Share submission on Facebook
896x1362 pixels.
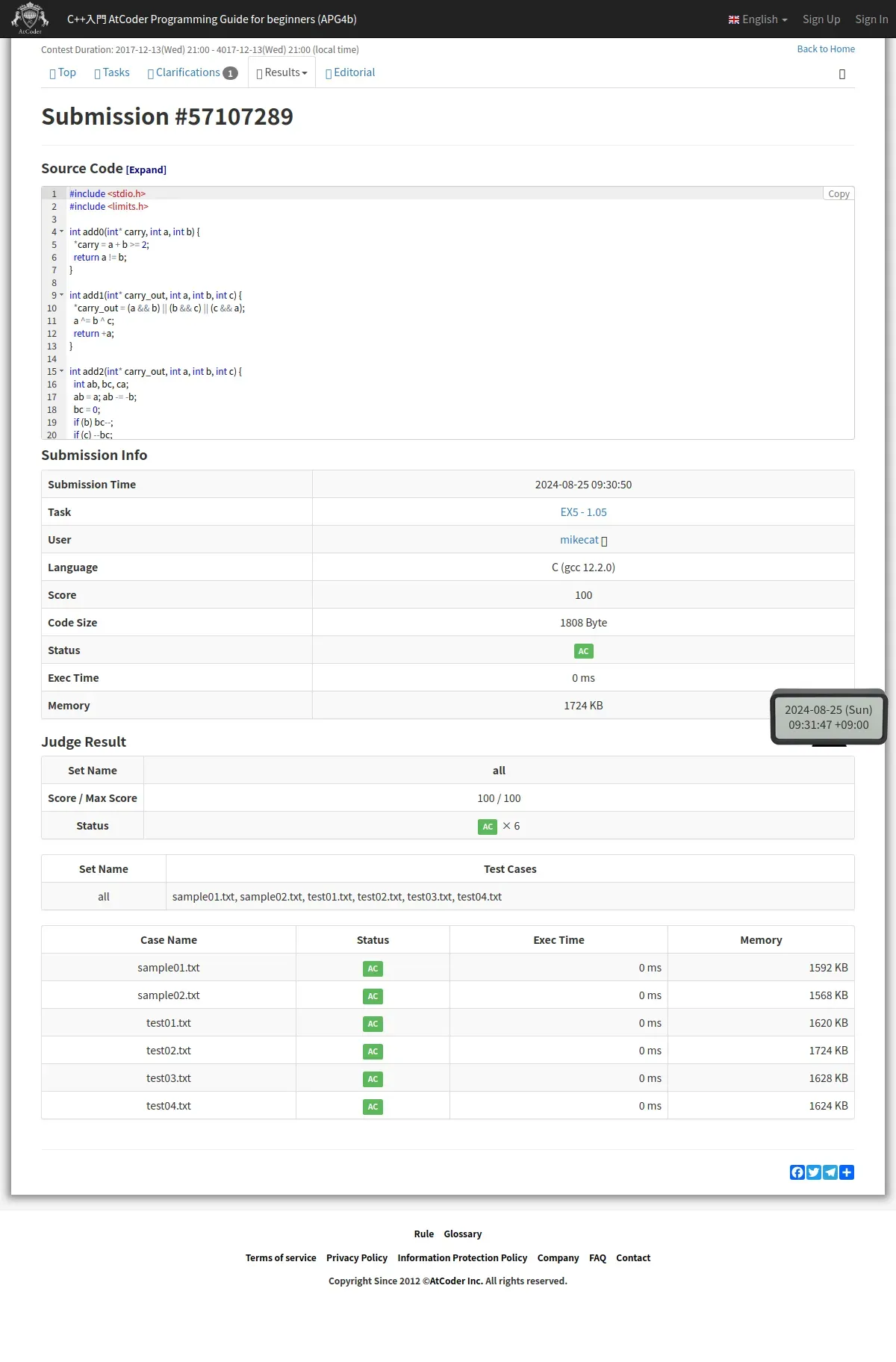click(x=797, y=1172)
